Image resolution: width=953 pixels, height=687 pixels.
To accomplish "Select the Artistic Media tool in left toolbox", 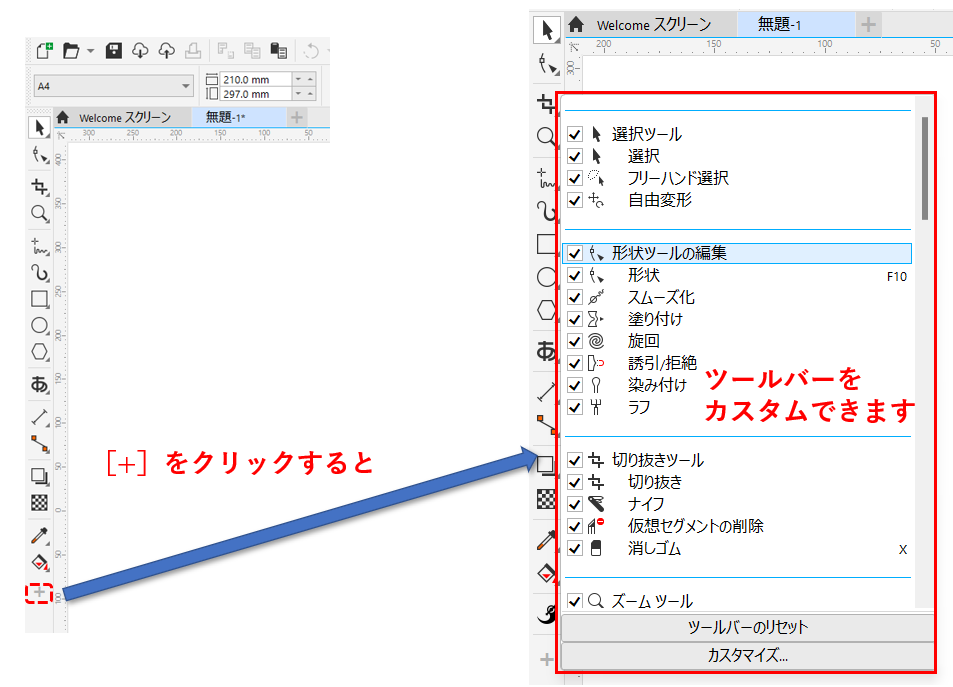I will [x=40, y=273].
